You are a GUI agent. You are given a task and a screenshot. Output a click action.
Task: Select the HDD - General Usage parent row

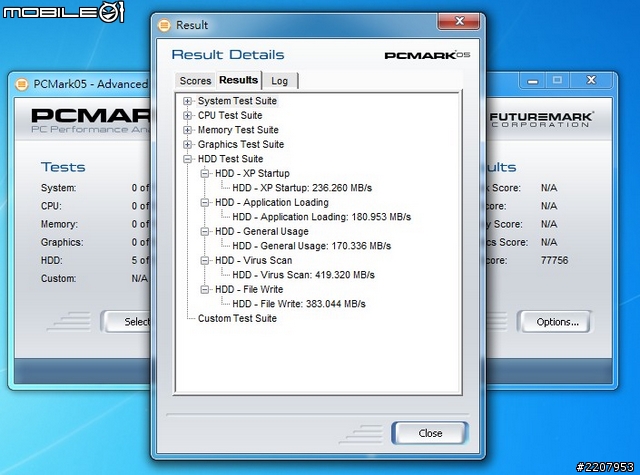(262, 231)
